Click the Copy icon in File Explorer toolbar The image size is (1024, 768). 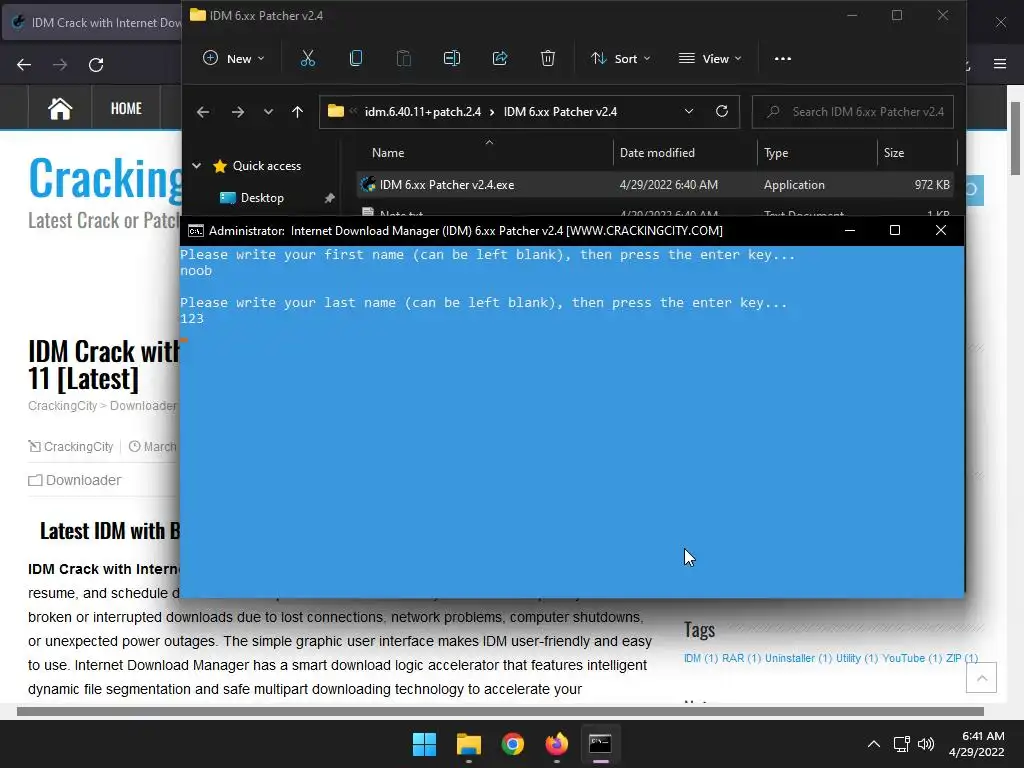356,59
